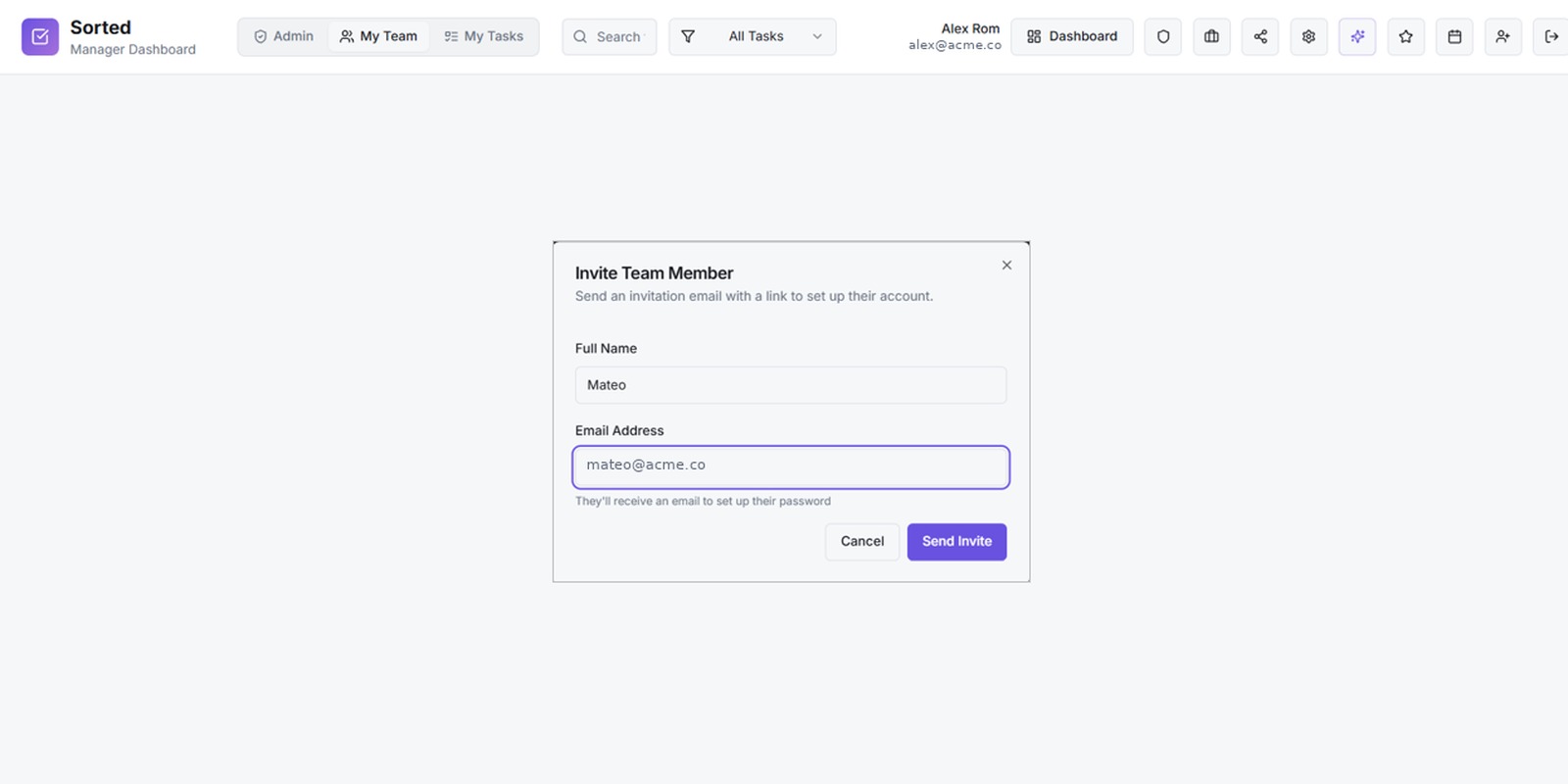
Task: Switch to the My Team tab
Action: (378, 36)
